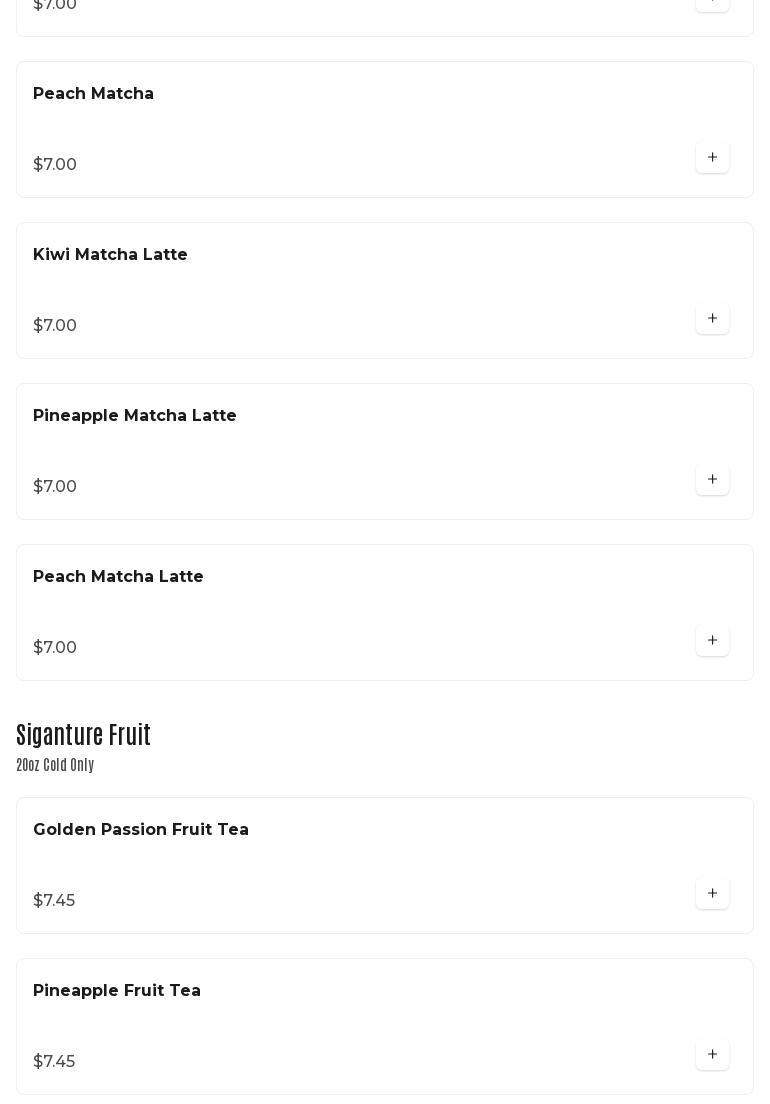Viewport: 770px width, 1104px height.
Task: Click the Siganture Fruit section heading
Action: tap(83, 735)
